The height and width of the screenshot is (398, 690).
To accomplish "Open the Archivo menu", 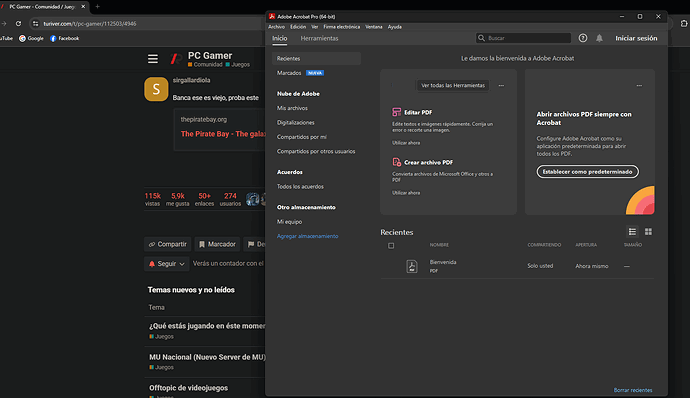I will [276, 27].
